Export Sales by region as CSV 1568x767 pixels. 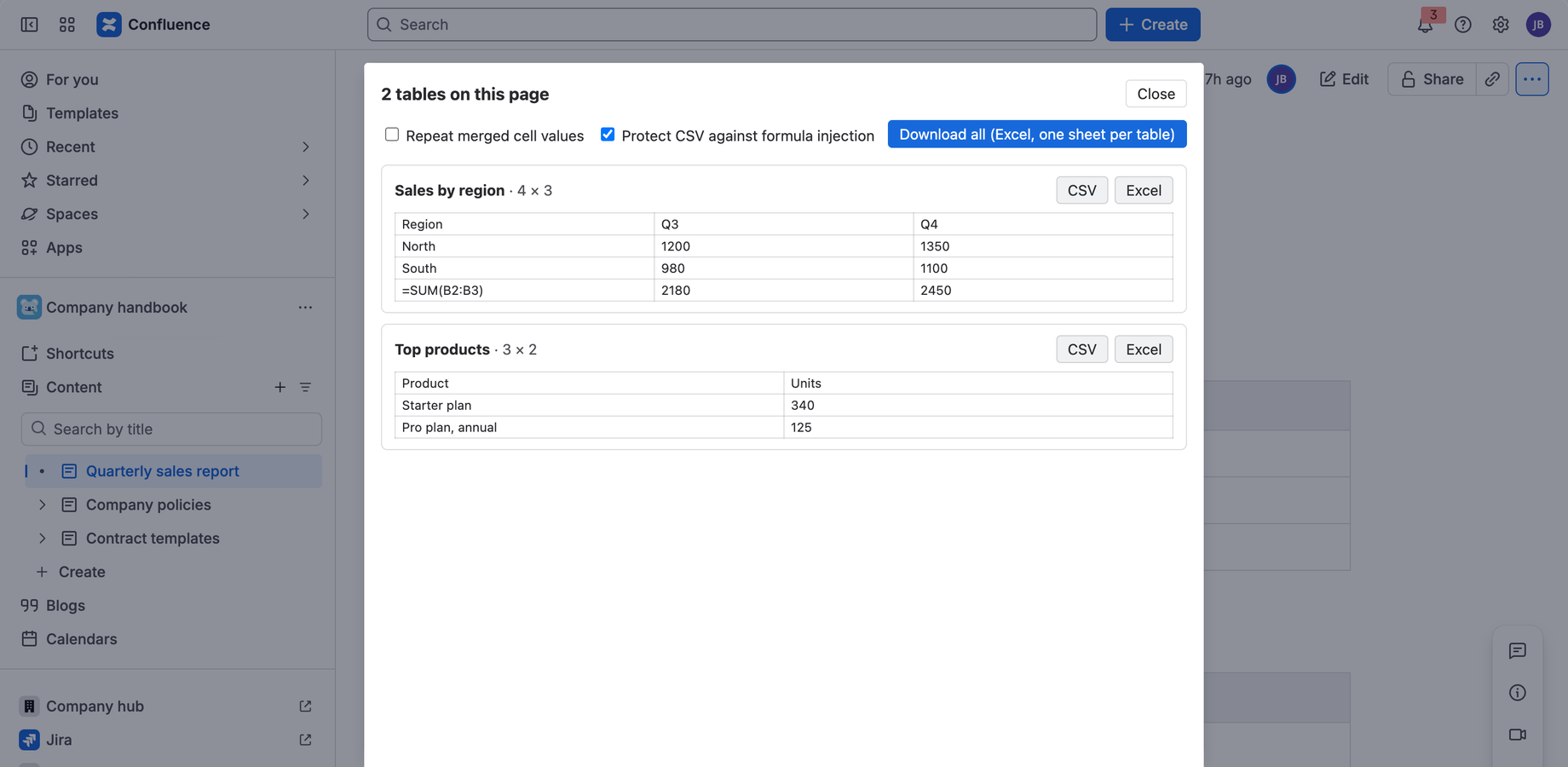tap(1082, 191)
